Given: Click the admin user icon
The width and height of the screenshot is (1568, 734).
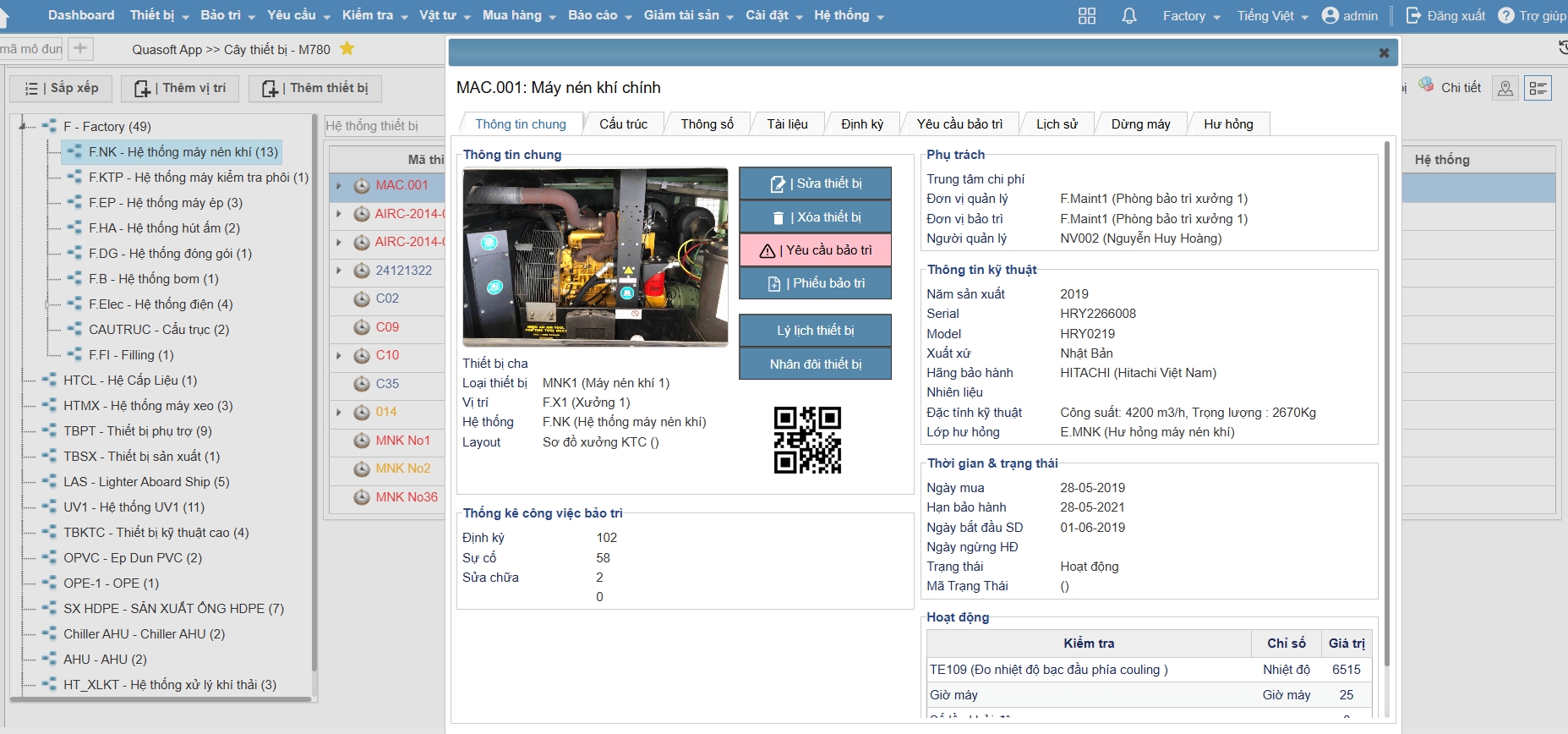Looking at the screenshot, I should point(1330,15).
